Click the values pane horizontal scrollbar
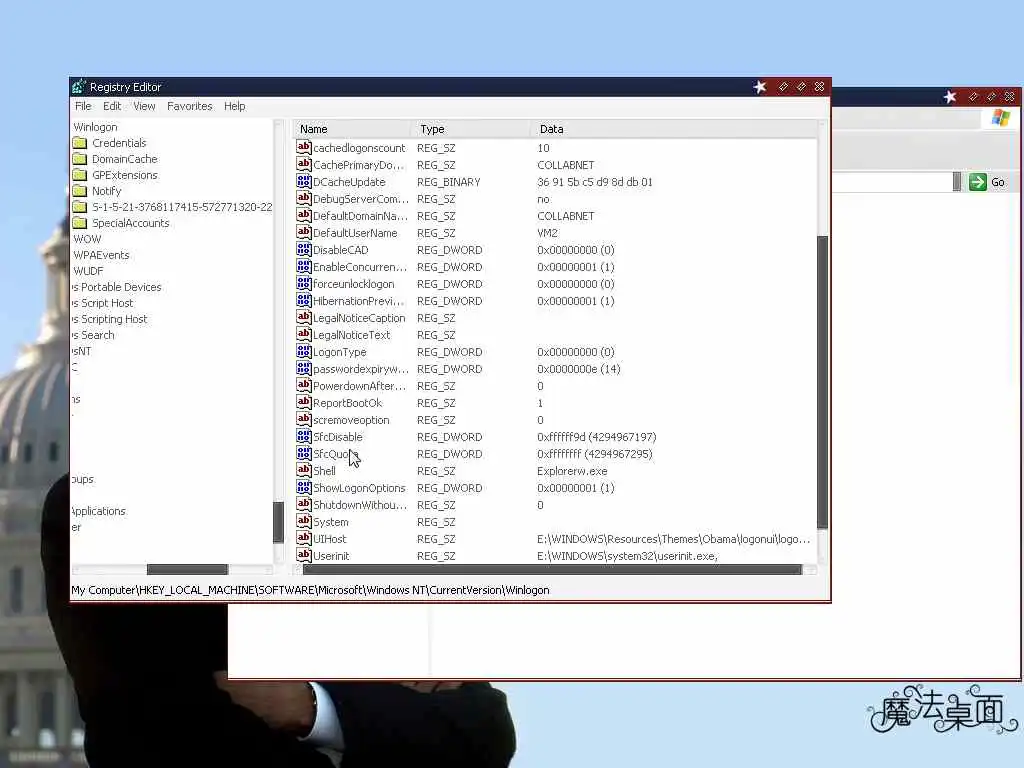The width and height of the screenshot is (1024, 768). click(552, 569)
